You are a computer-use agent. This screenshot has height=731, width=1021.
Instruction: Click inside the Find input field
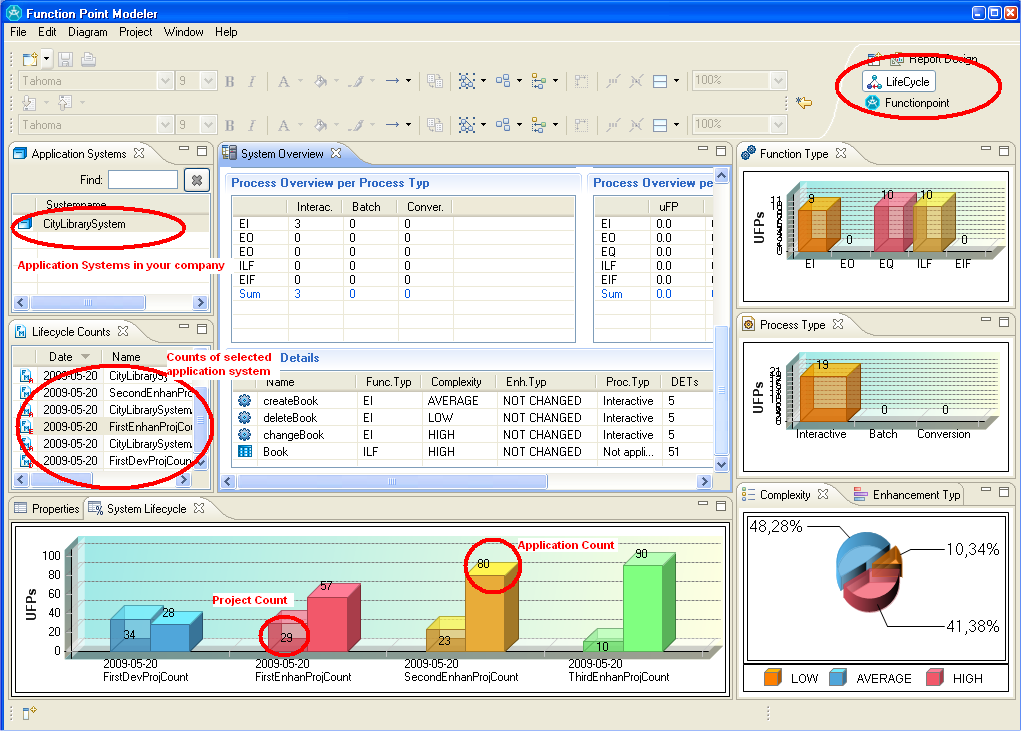tap(143, 179)
